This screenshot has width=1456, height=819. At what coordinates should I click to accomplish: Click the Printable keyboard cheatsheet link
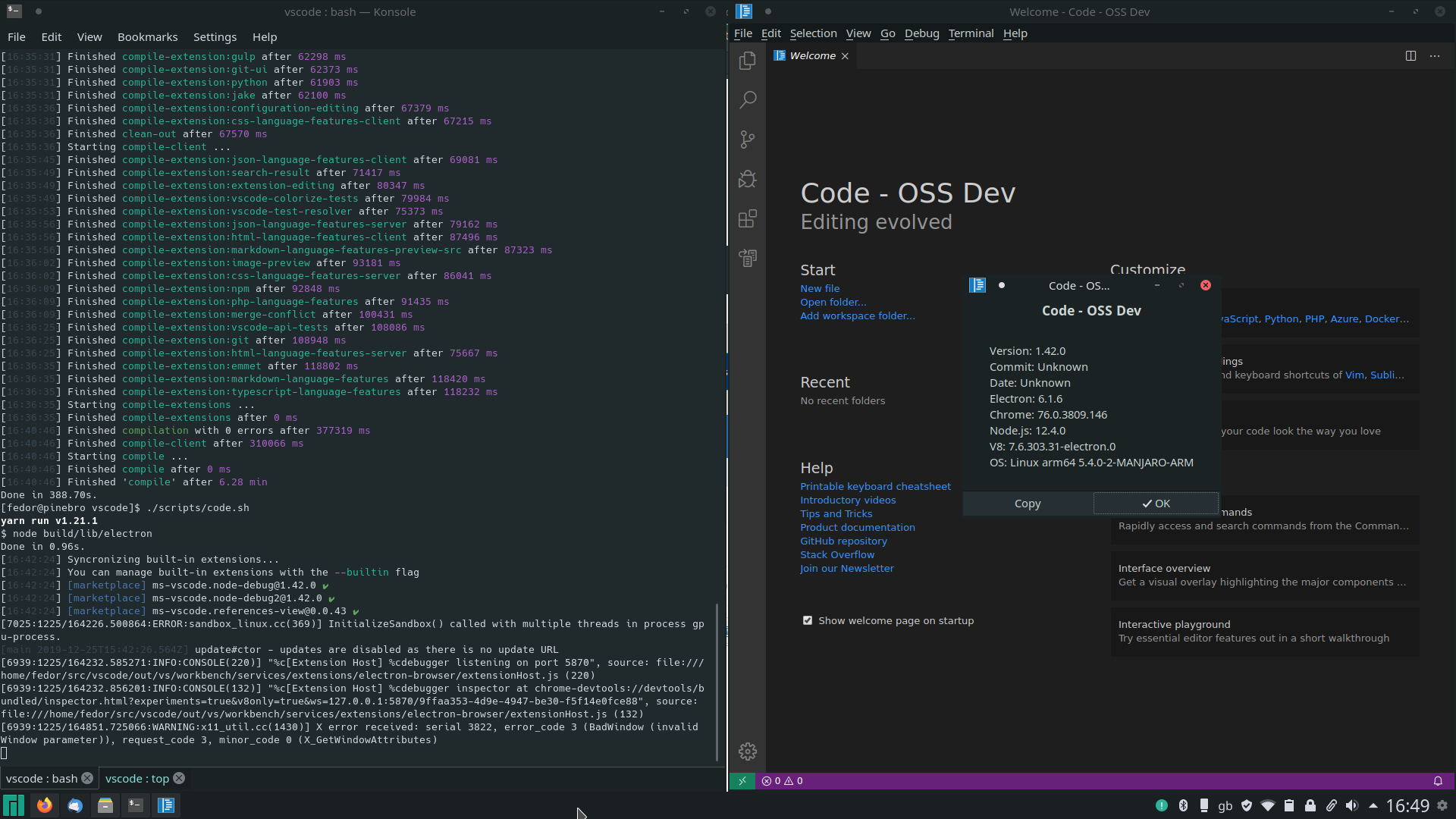tap(875, 487)
